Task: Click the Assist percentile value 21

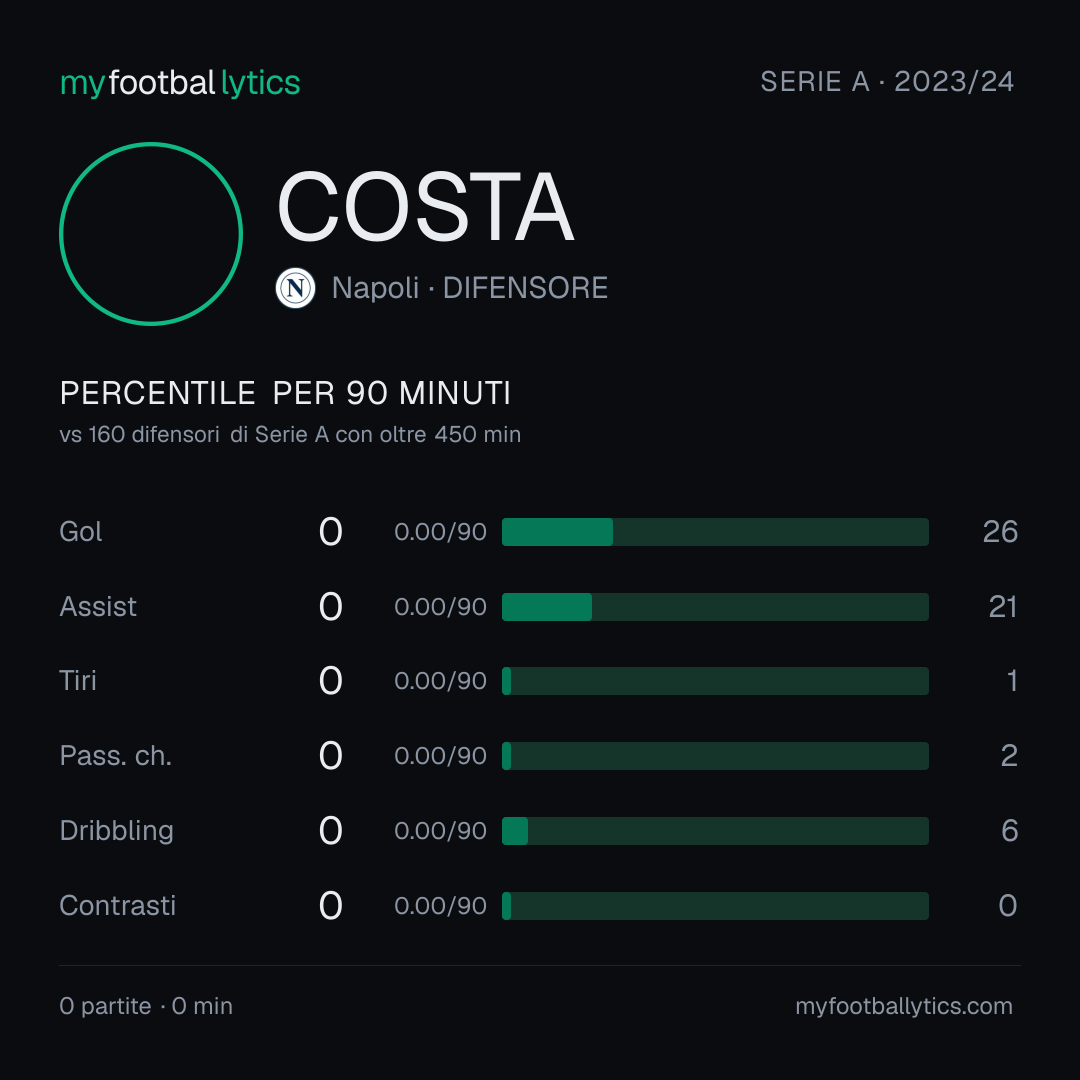Action: 1003,607
